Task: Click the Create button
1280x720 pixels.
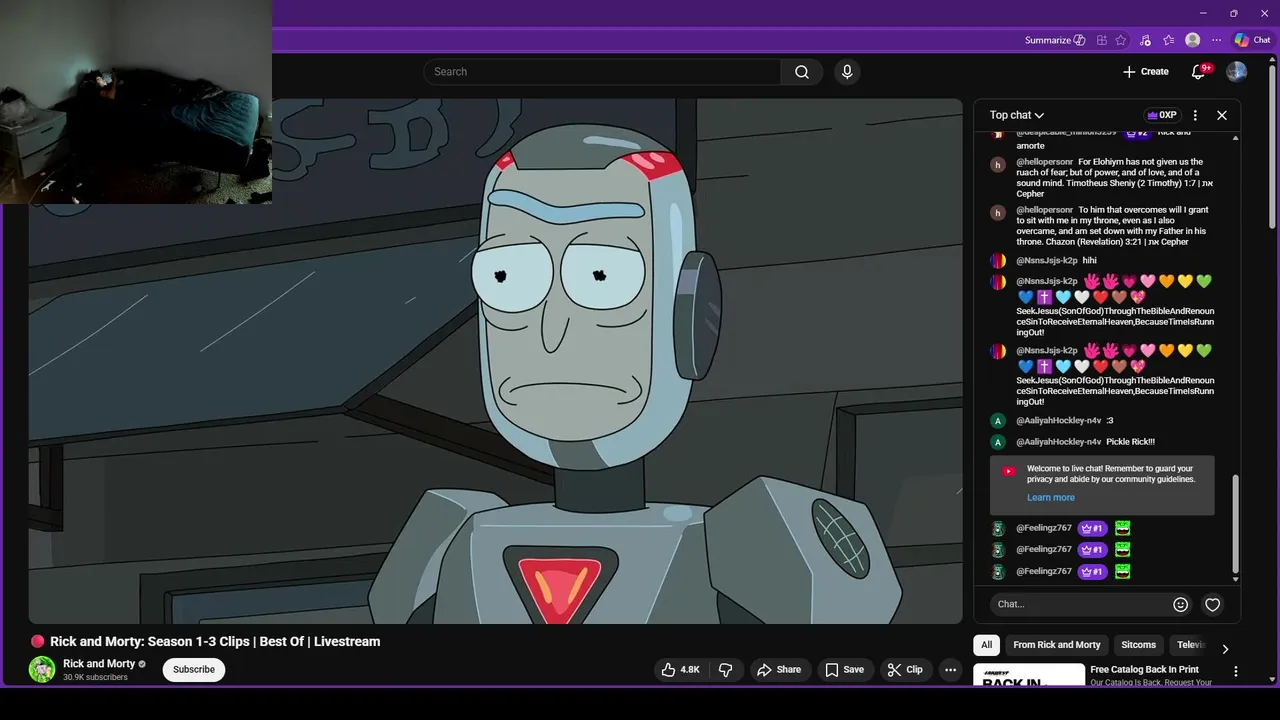Action: click(1146, 72)
